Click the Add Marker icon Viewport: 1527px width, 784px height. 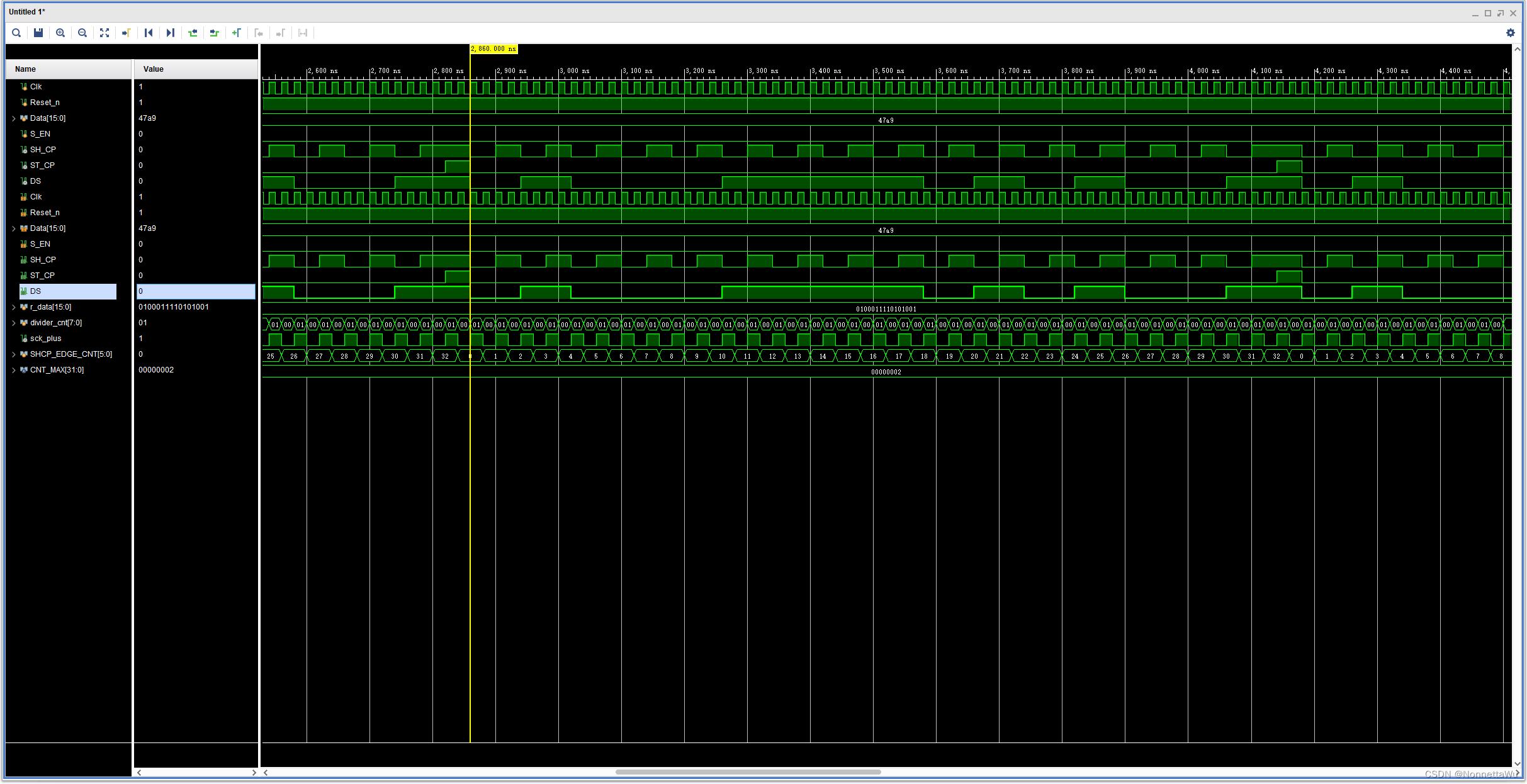tap(237, 33)
